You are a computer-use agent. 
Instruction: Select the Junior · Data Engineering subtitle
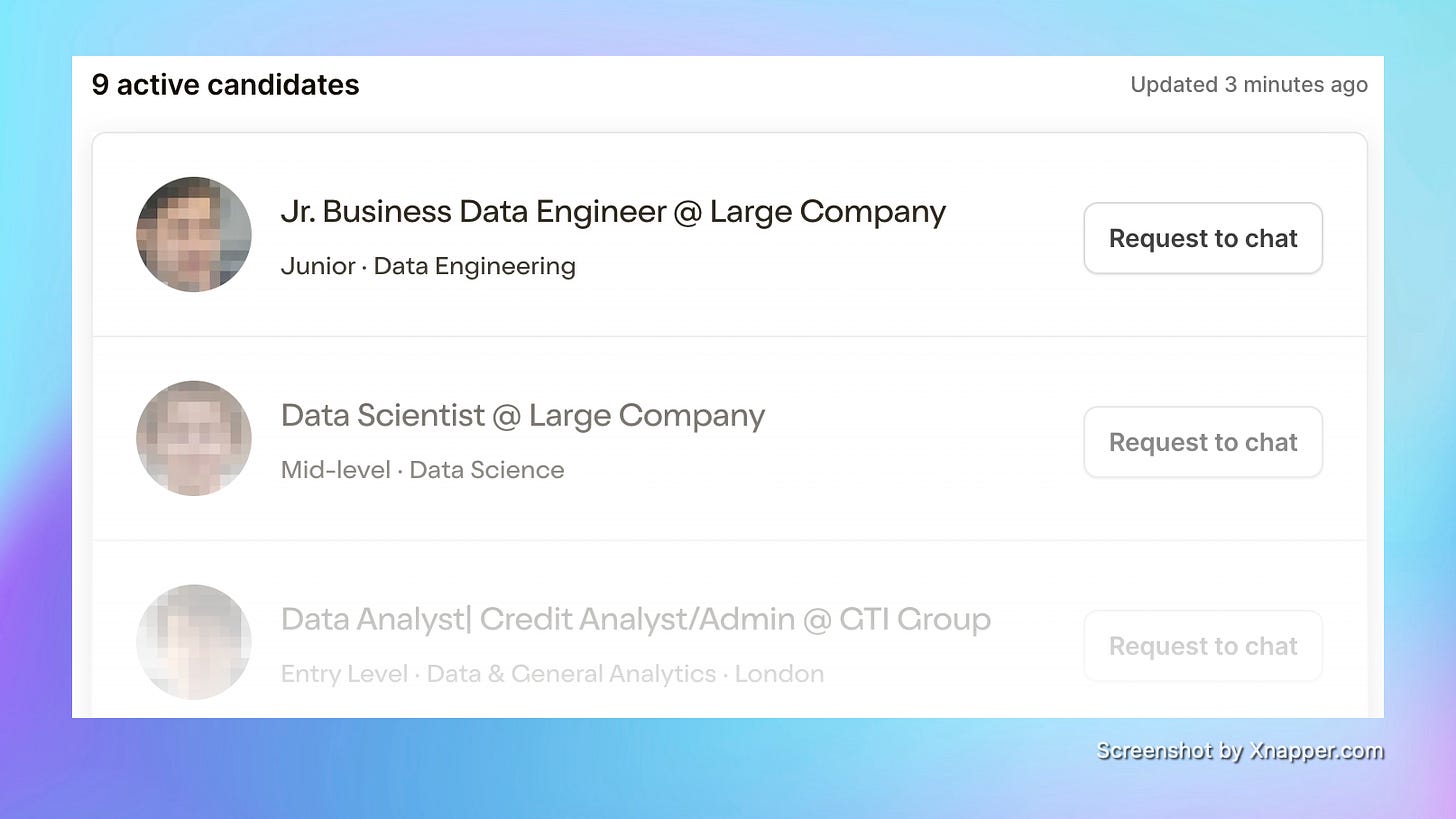click(x=428, y=267)
